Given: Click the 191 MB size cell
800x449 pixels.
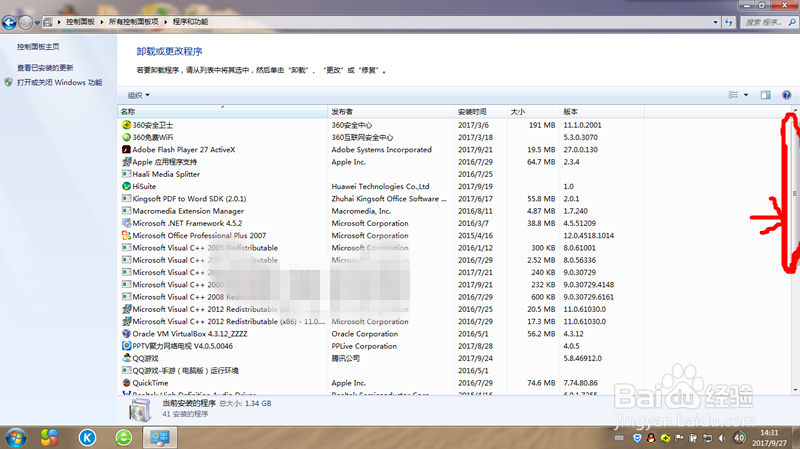Looking at the screenshot, I should click(x=542, y=125).
